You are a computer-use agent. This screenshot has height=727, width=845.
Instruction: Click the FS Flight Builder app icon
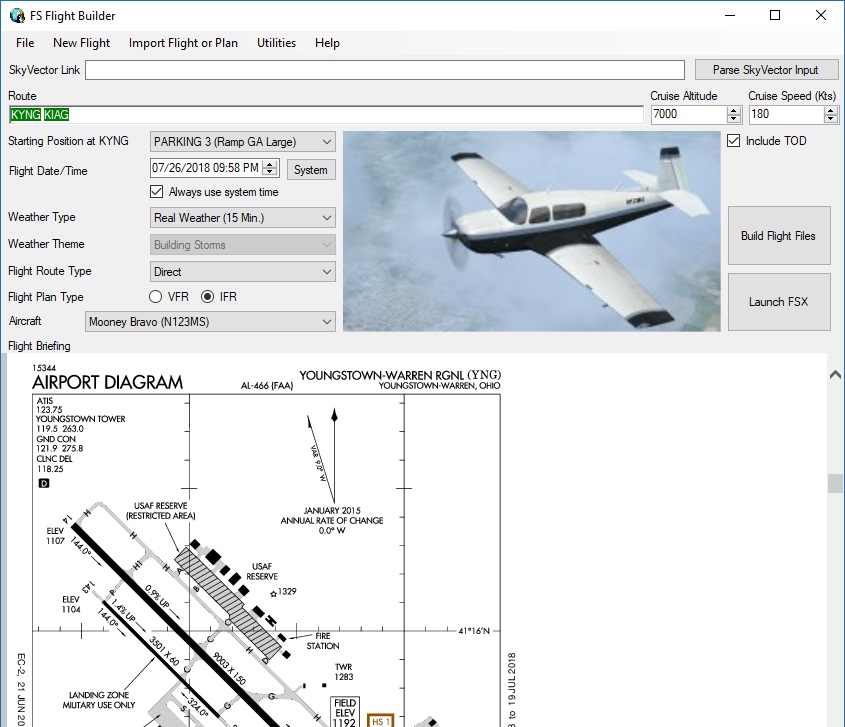pyautogui.click(x=17, y=15)
